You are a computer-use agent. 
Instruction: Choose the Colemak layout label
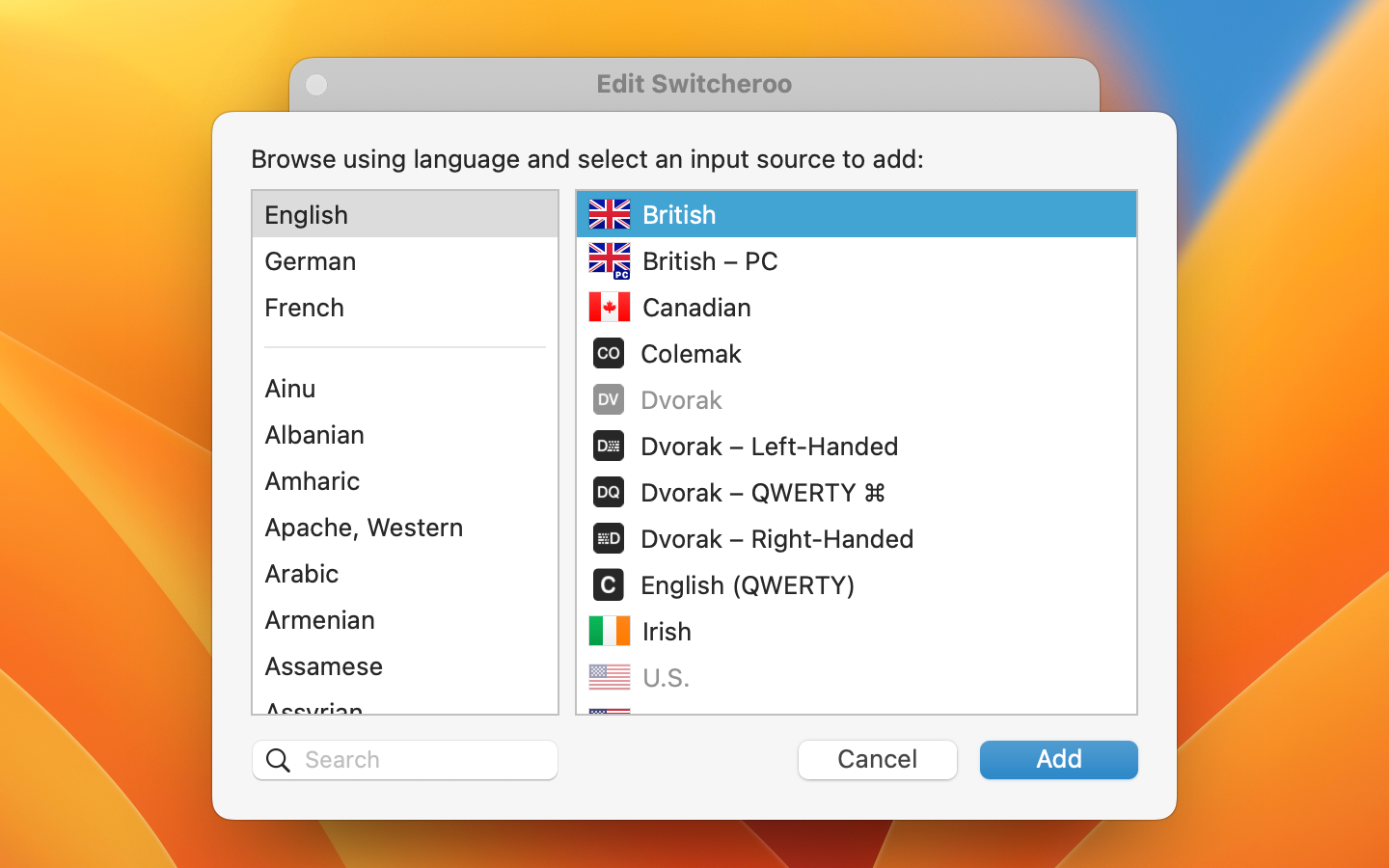point(691,353)
